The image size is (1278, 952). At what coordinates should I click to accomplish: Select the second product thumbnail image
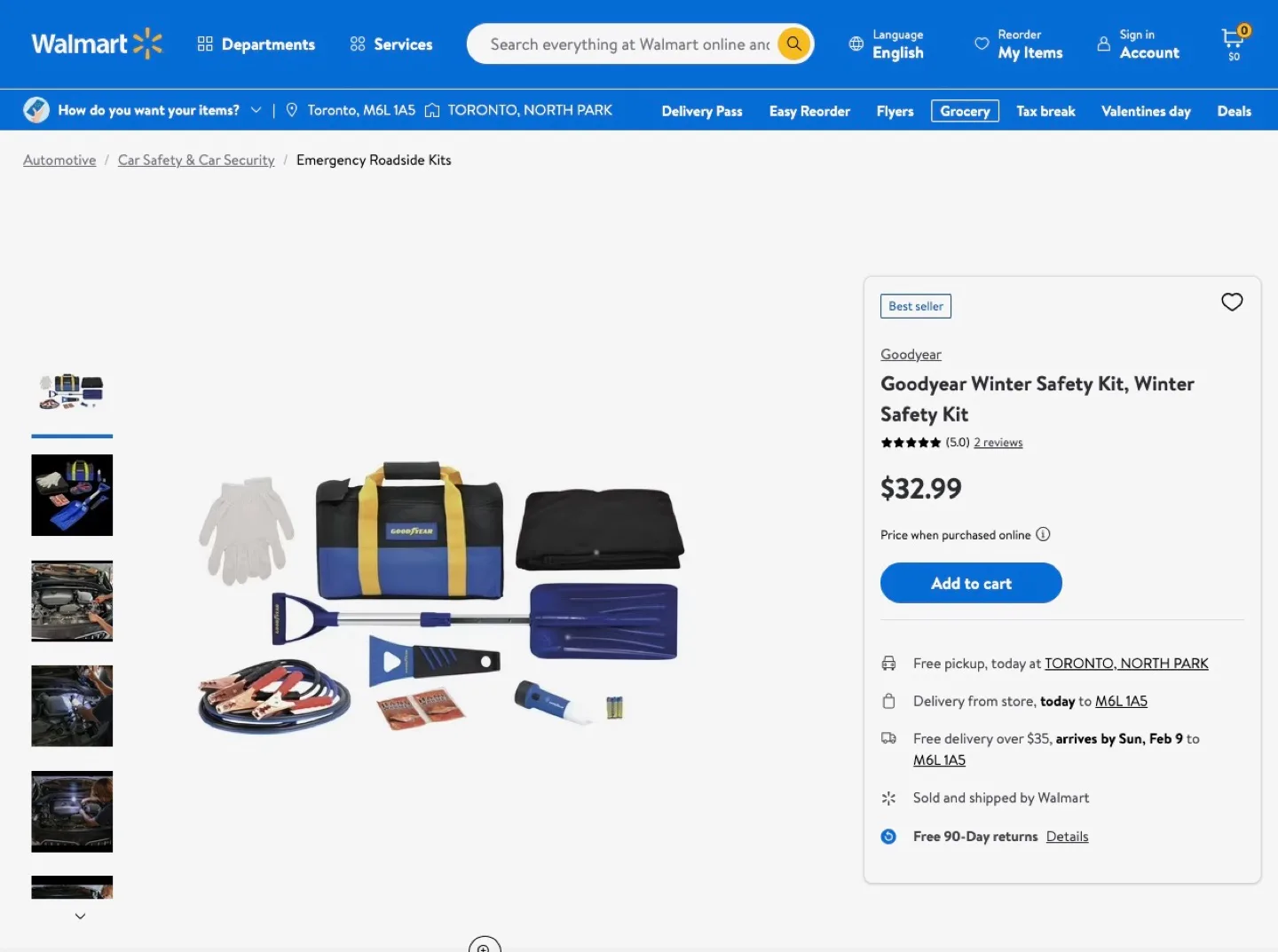click(x=72, y=495)
